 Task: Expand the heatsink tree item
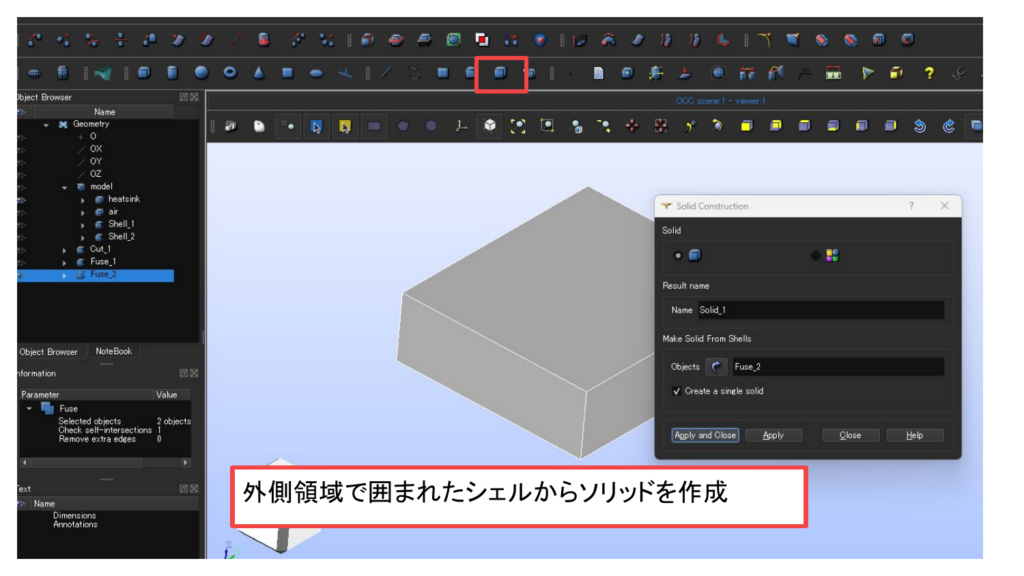[84, 200]
